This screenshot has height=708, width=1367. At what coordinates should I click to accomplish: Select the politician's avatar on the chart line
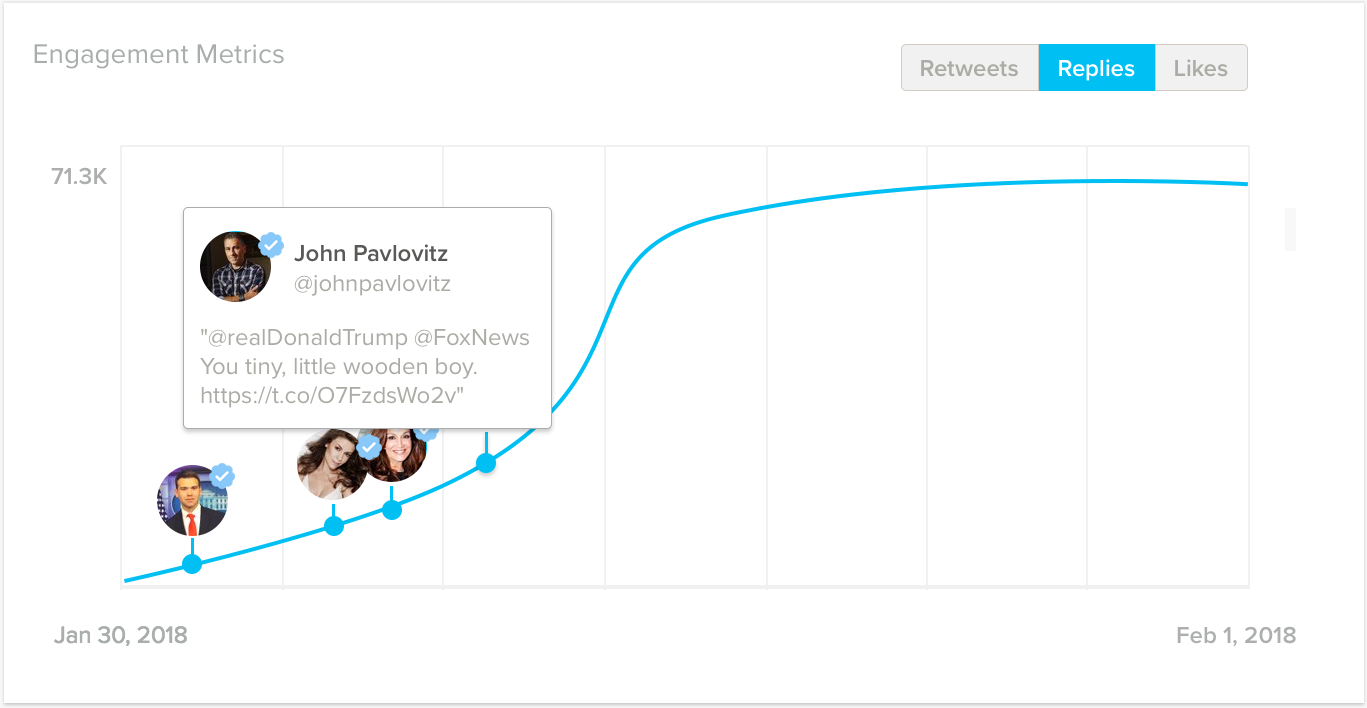[x=192, y=499]
